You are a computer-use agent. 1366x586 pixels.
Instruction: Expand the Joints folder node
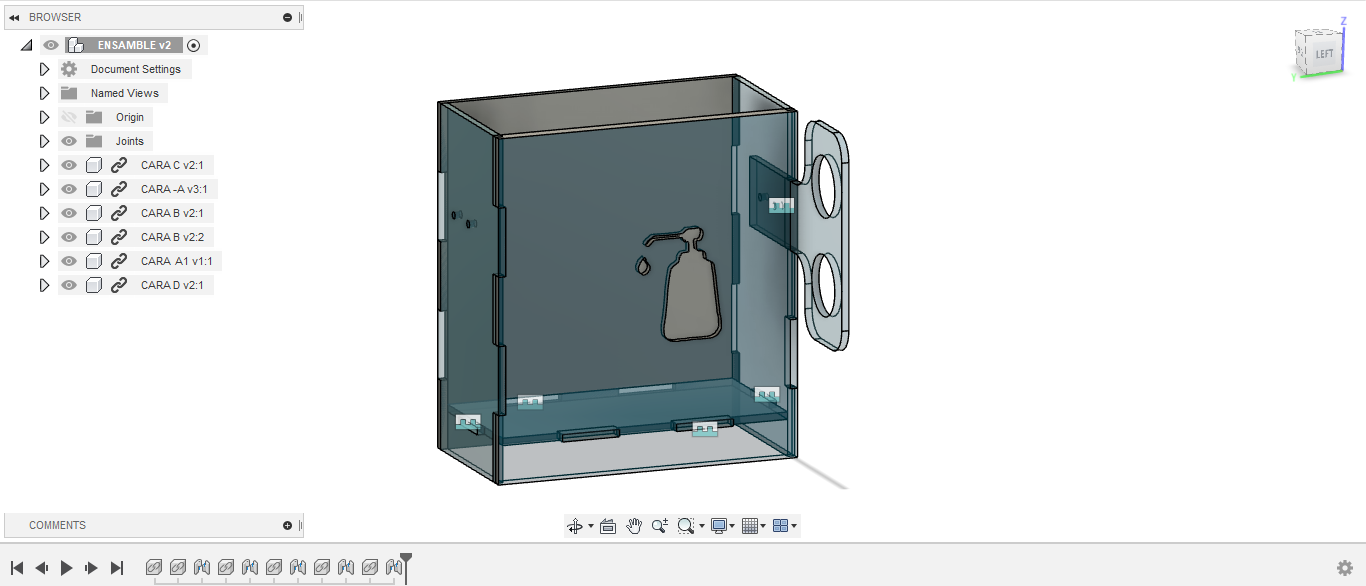click(x=44, y=141)
